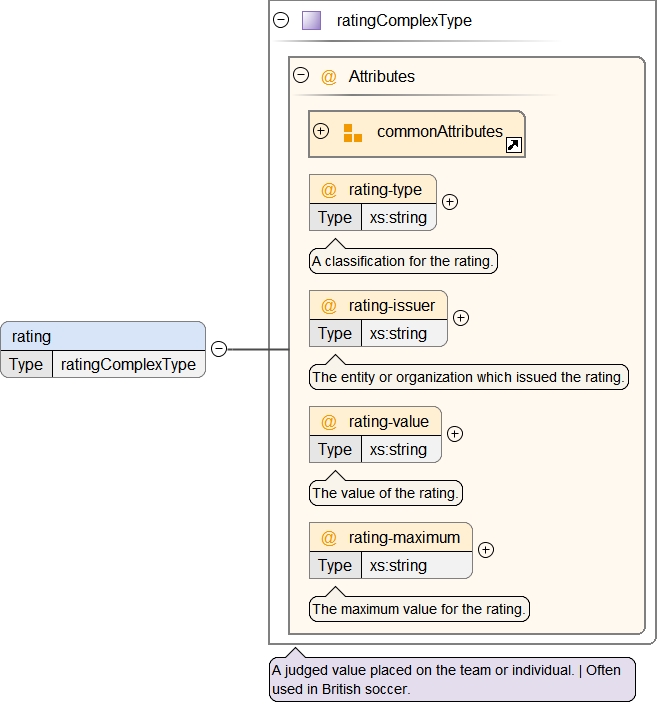The height and width of the screenshot is (705, 658).
Task: Click the @ icon of rating-issuer
Action: click(x=328, y=306)
